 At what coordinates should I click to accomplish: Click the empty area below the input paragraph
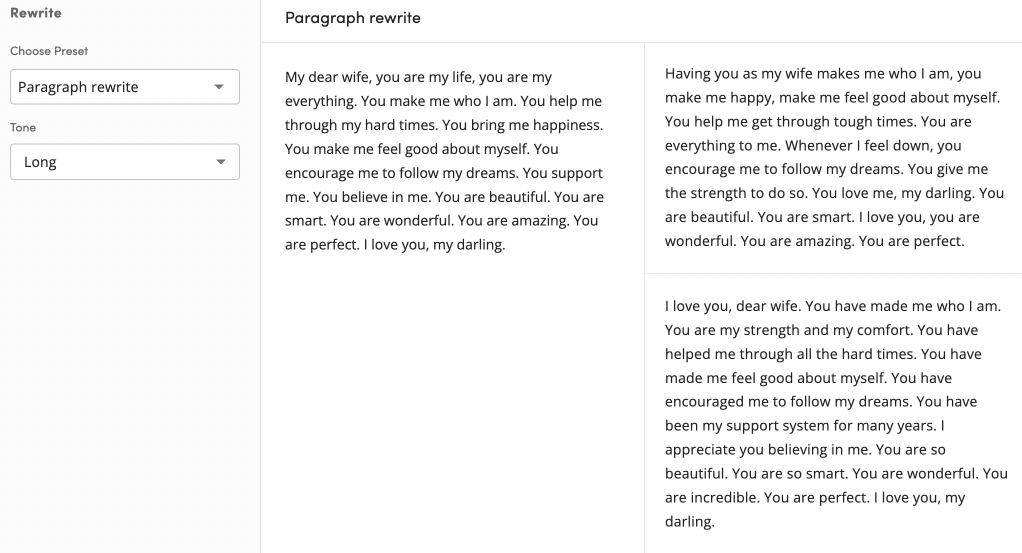452,400
